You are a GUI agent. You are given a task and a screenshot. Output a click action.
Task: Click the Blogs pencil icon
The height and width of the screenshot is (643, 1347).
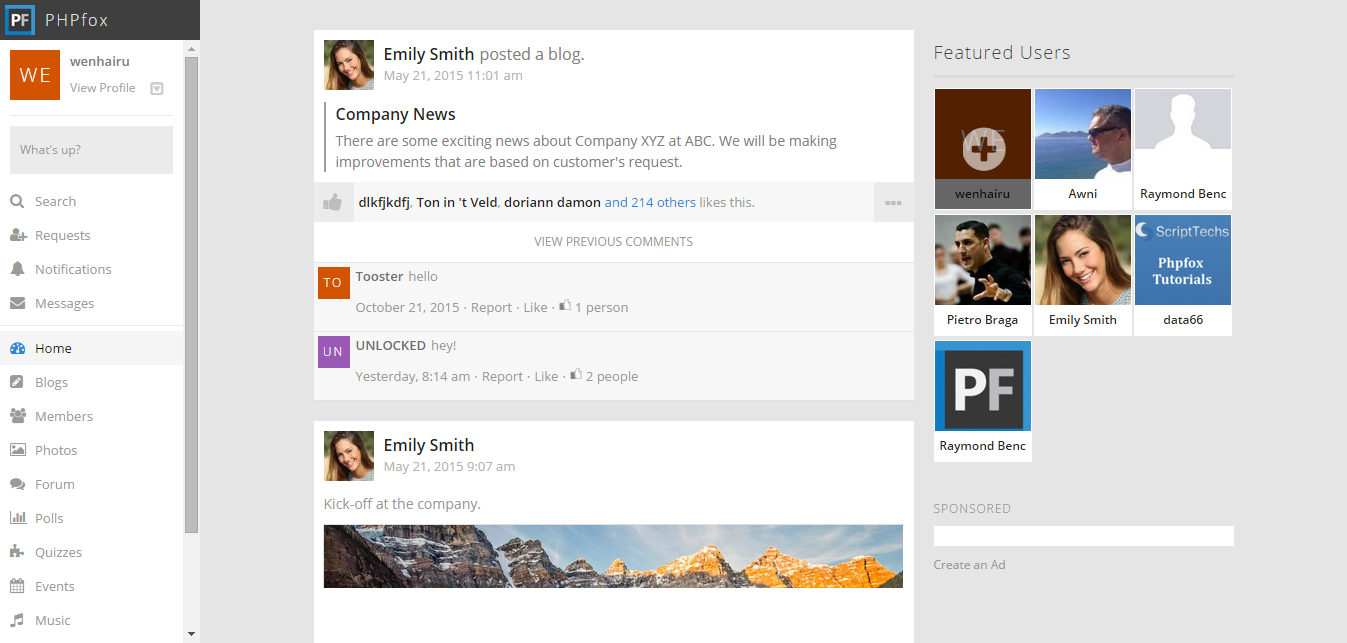(x=17, y=382)
